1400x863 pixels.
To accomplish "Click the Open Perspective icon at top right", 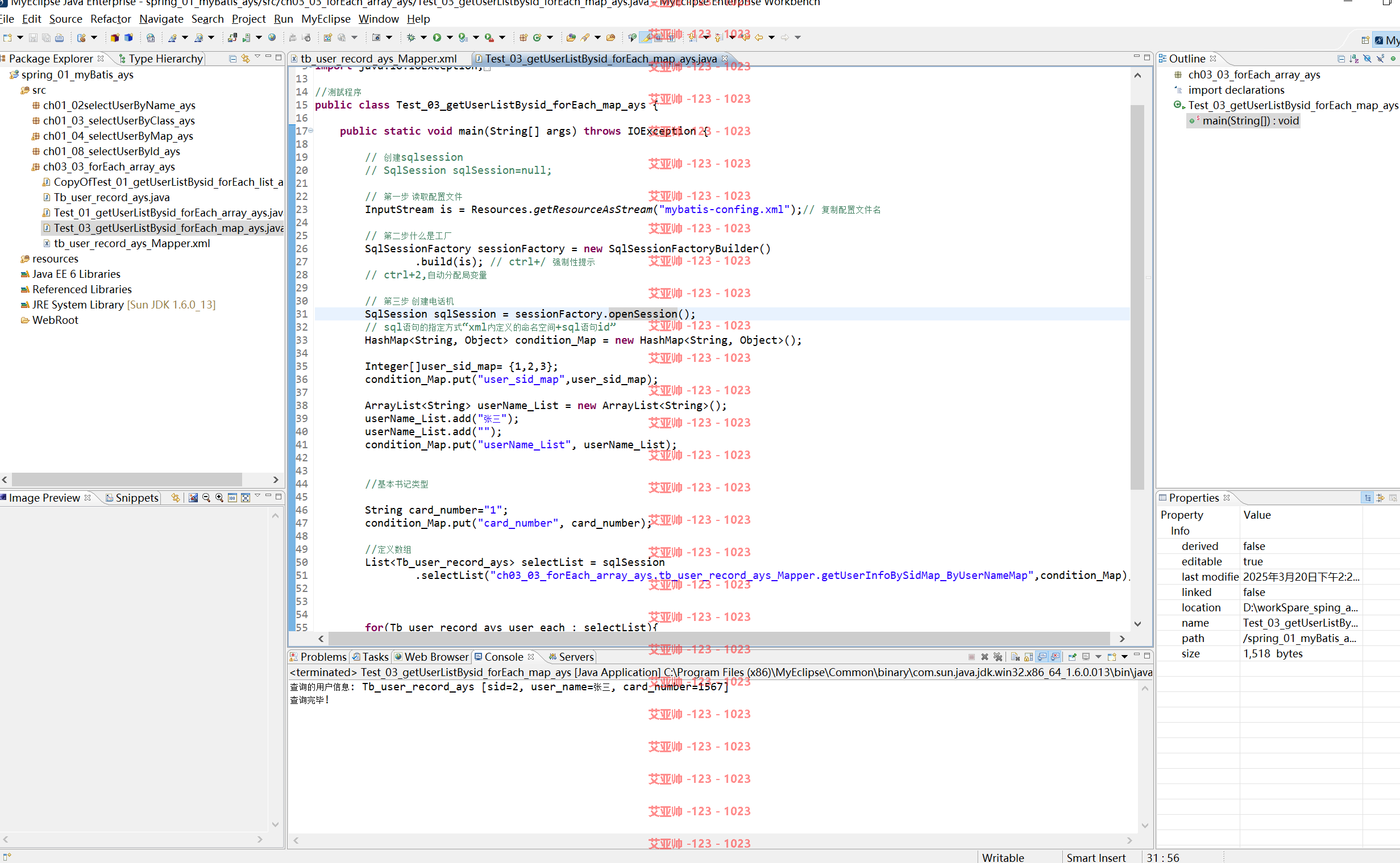I will click(1365, 40).
